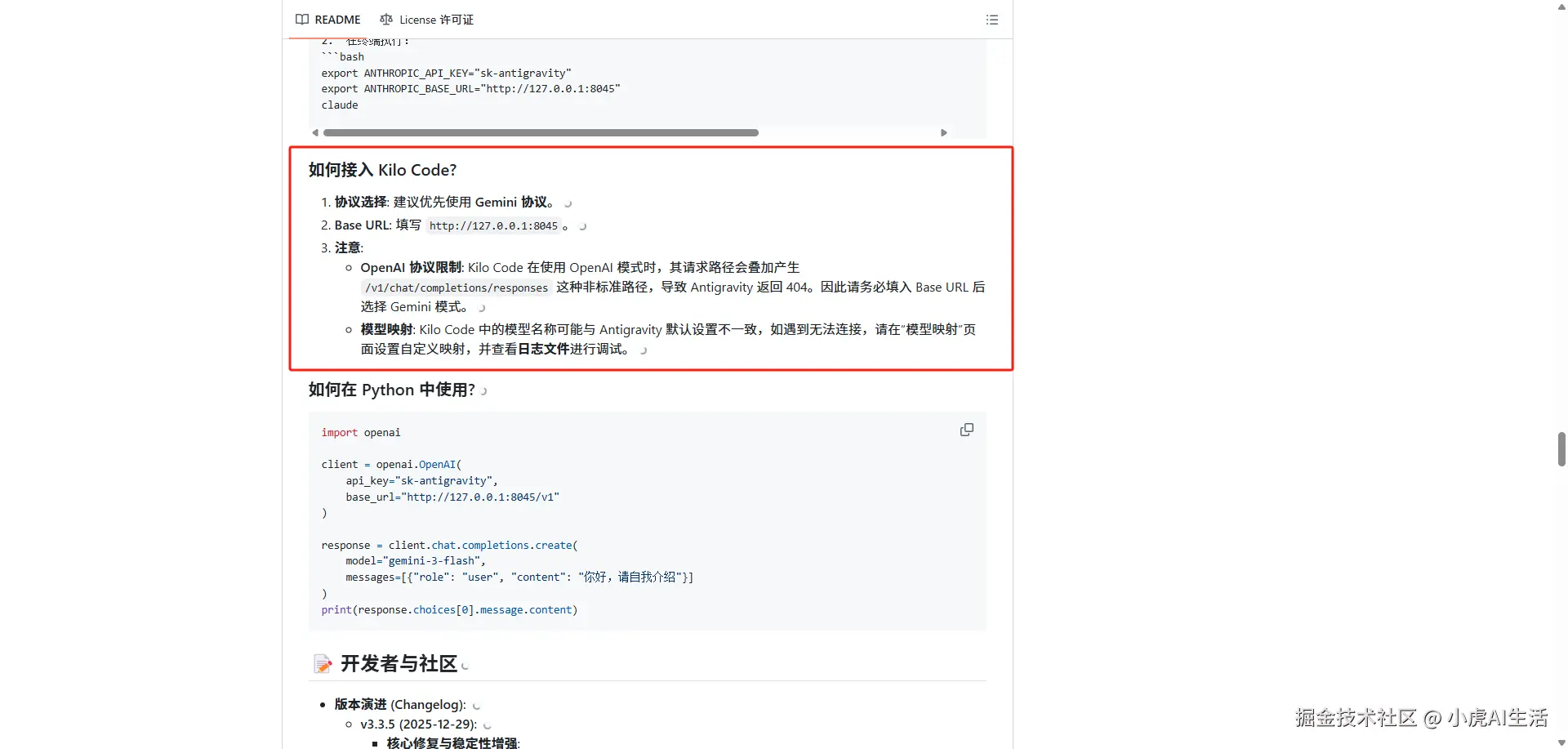The width and height of the screenshot is (1568, 749).
Task: Click the page vertical scrollbar thumb
Action: tap(1561, 449)
